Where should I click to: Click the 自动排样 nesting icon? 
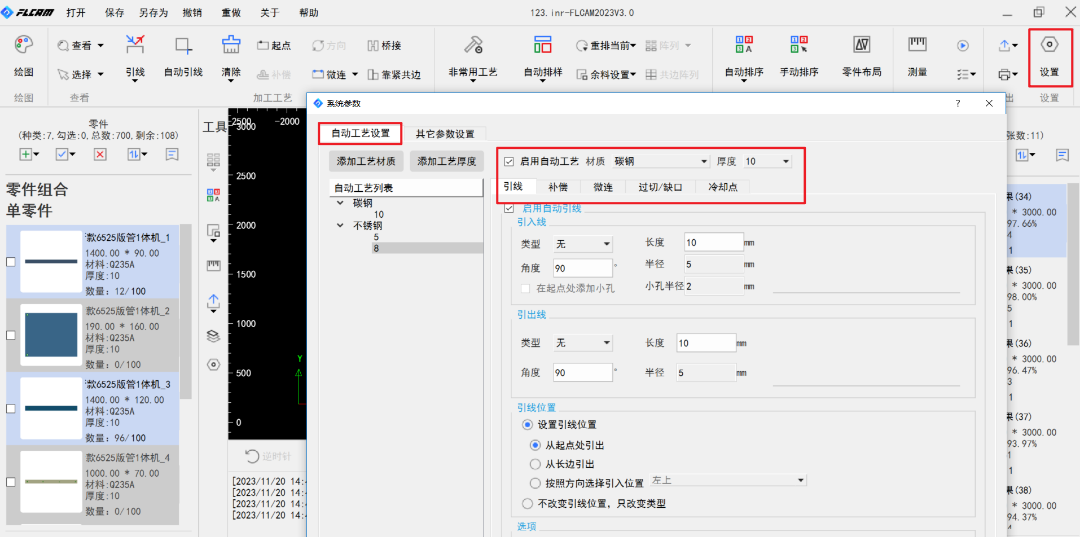click(x=543, y=45)
